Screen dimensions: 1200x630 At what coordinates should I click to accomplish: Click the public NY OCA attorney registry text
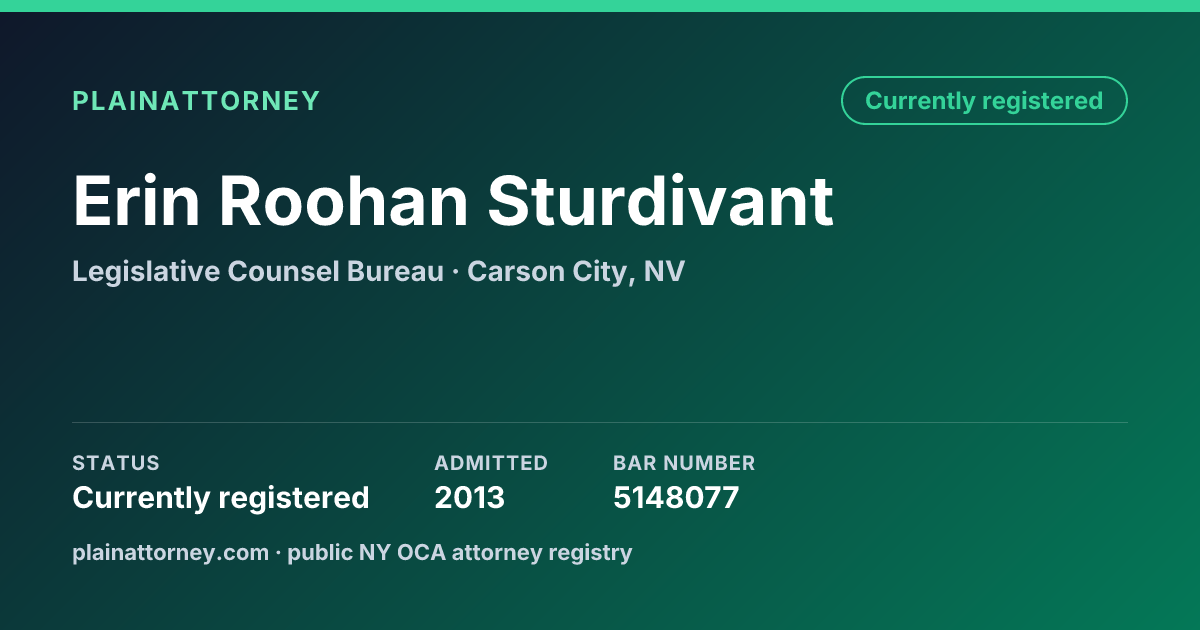coord(460,552)
